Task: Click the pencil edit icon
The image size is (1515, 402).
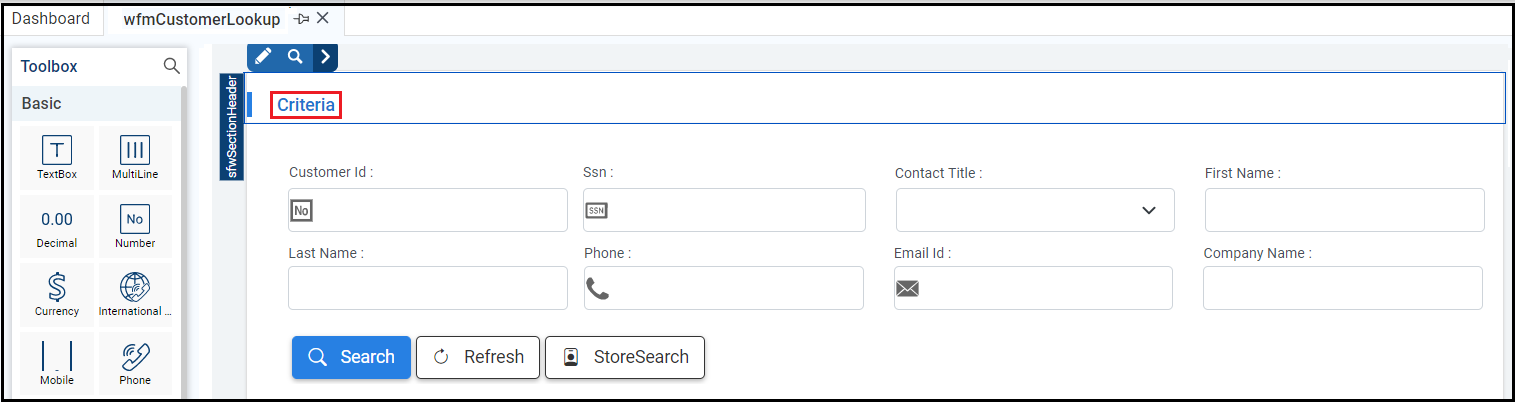Action: [x=263, y=57]
